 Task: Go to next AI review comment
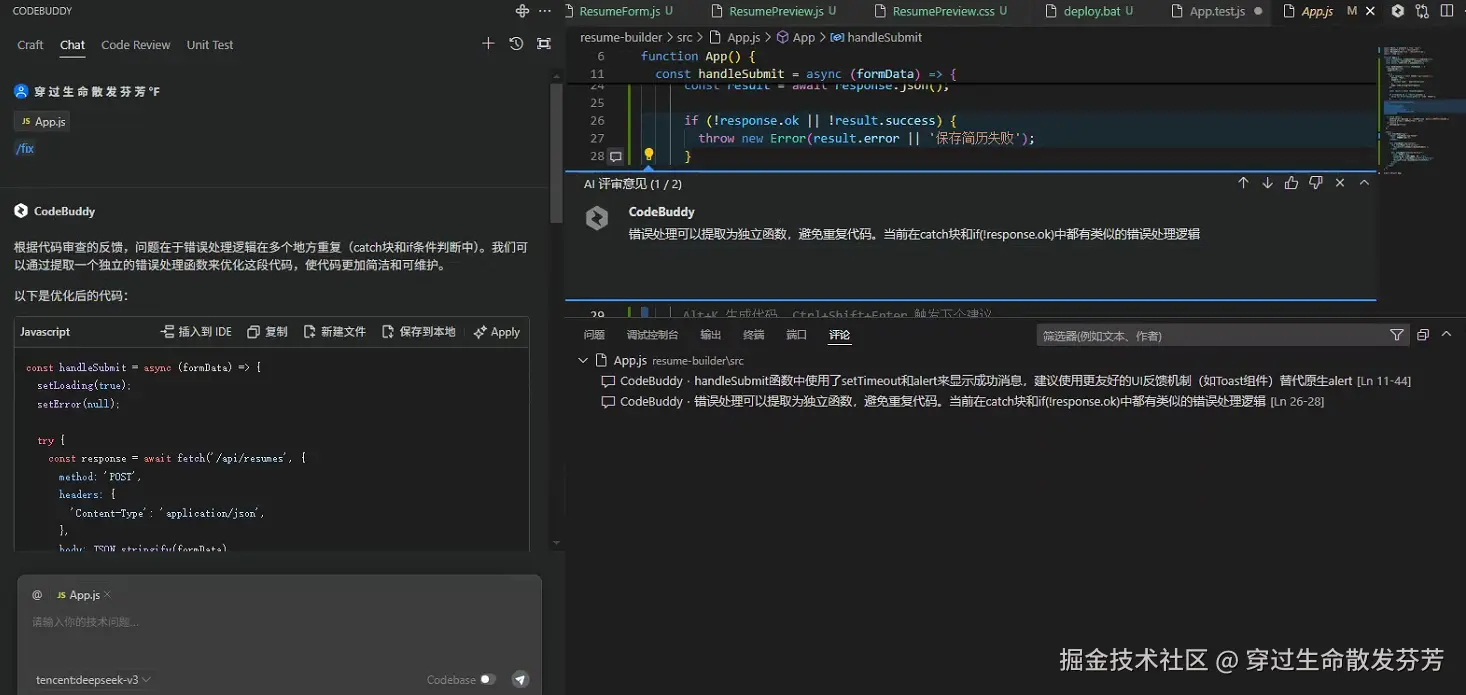click(1267, 183)
